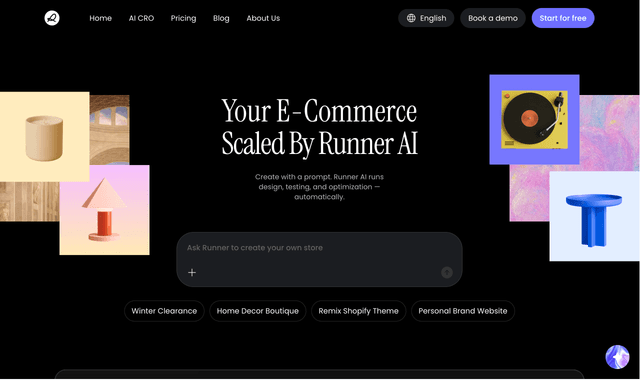This screenshot has height=380, width=640.
Task: Click the pink lamp product image
Action: (104, 210)
